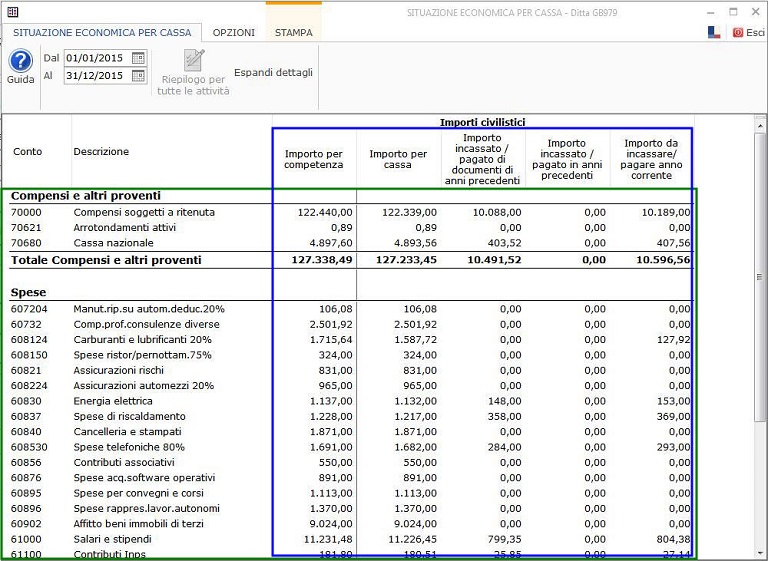768x561 pixels.
Task: Select row Compensi soggetti a ritenuta
Action: (x=350, y=212)
